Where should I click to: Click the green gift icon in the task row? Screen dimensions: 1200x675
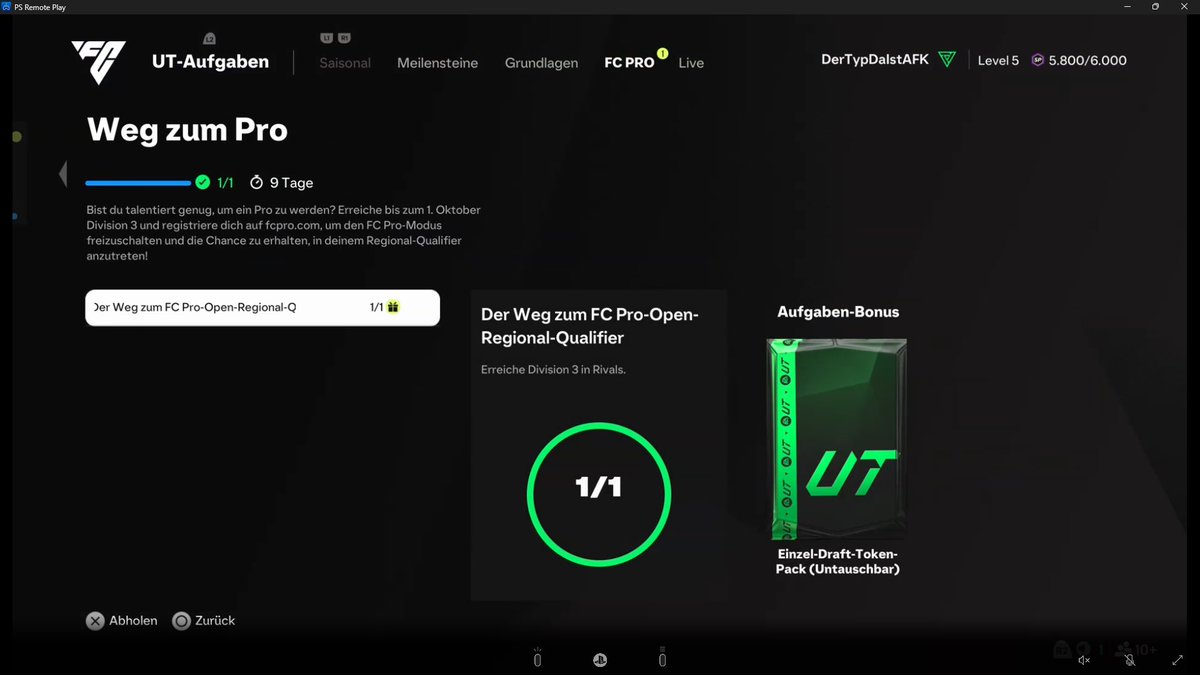point(393,307)
